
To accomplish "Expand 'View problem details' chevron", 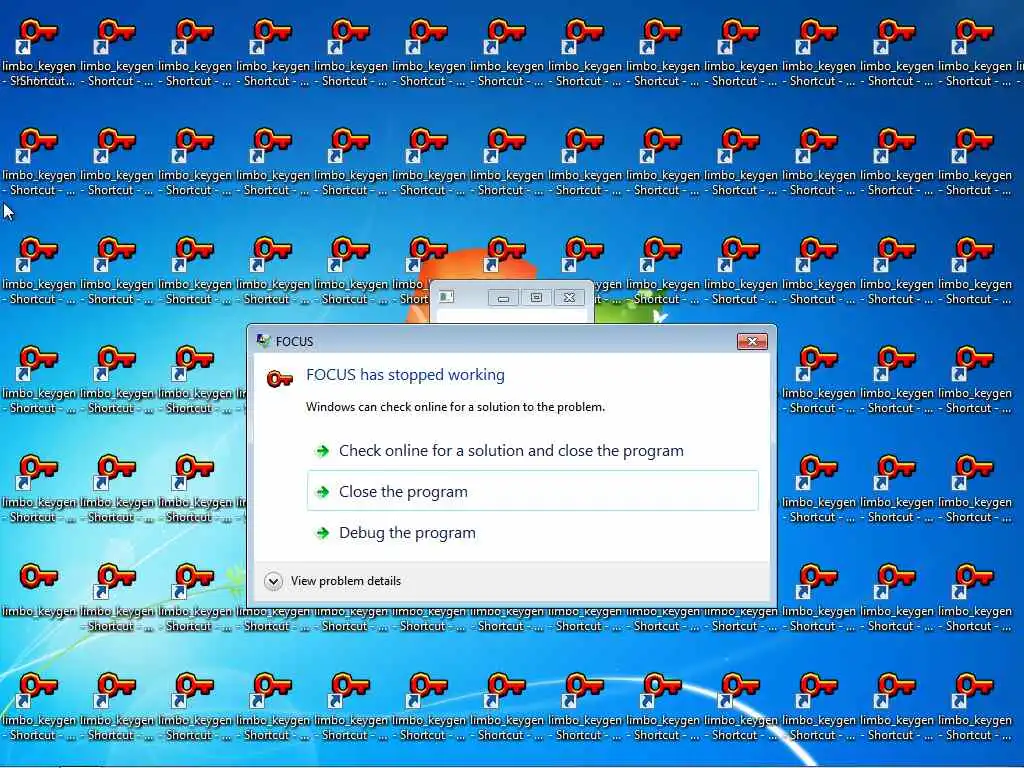I will point(273,581).
